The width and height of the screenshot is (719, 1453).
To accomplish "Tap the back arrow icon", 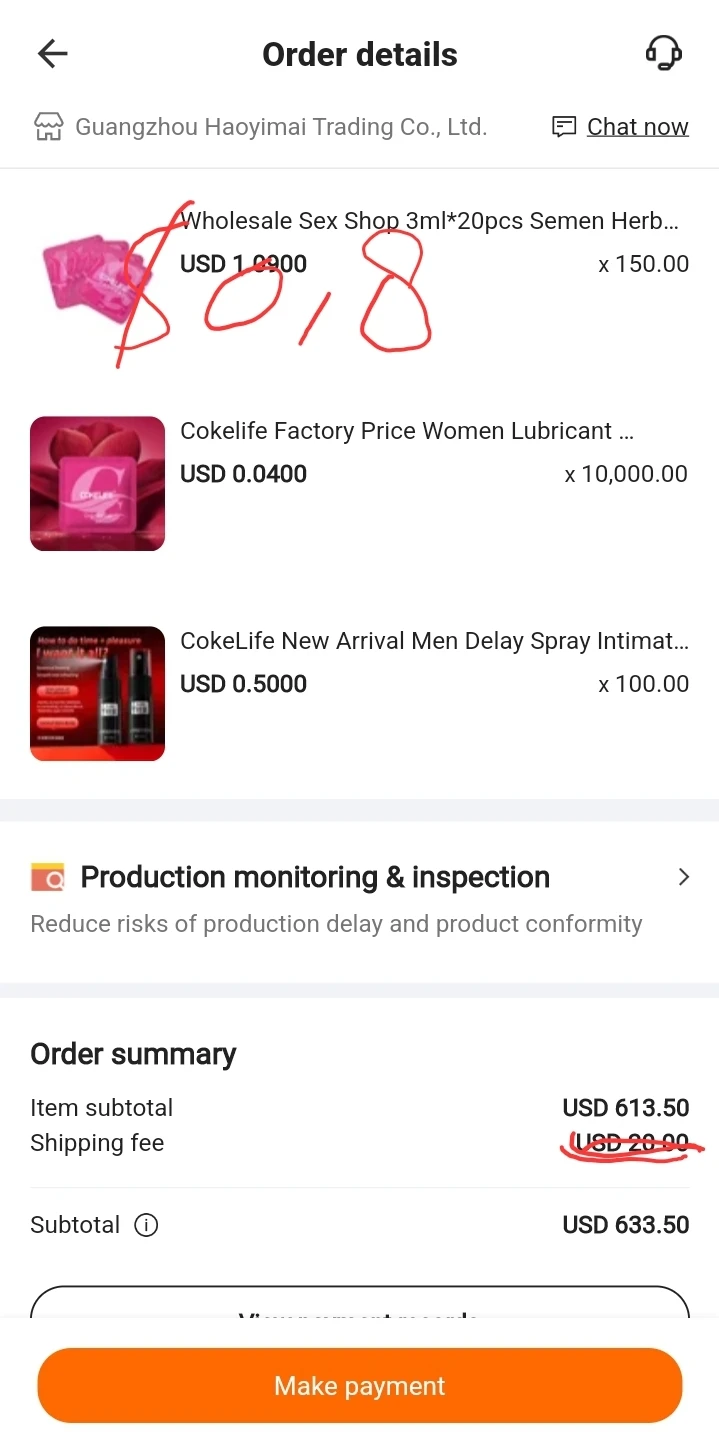I will pos(52,54).
